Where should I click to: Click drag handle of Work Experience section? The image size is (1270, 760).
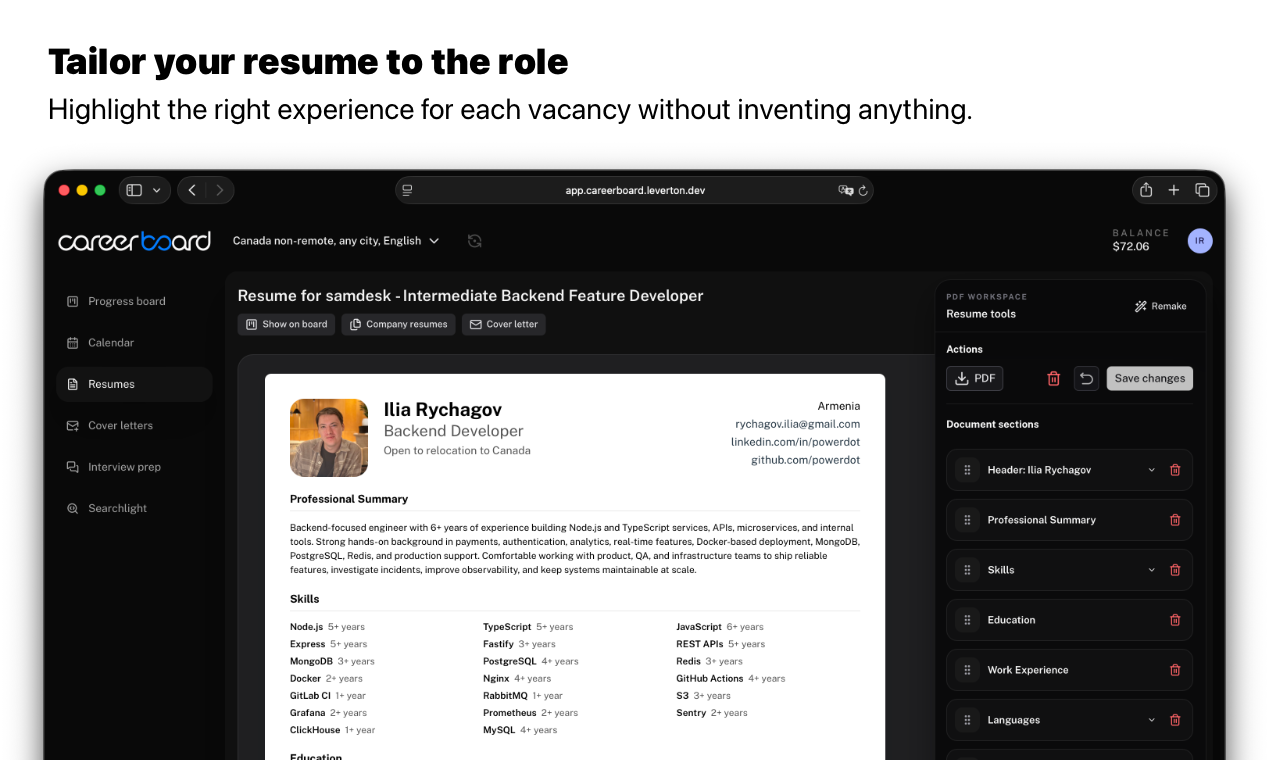(967, 670)
